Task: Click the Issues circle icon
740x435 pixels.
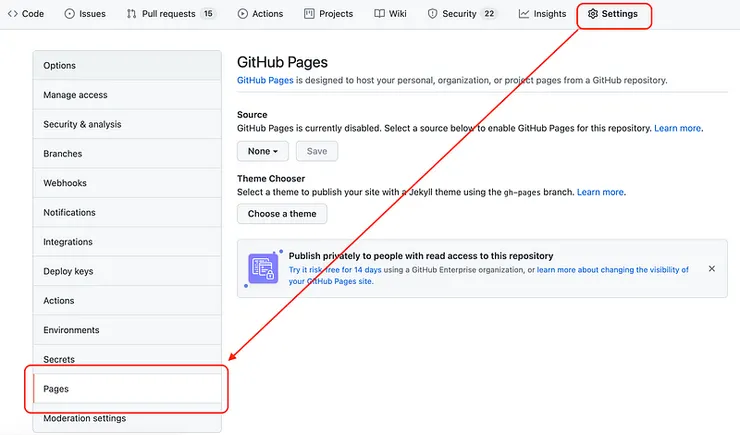Action: click(69, 14)
